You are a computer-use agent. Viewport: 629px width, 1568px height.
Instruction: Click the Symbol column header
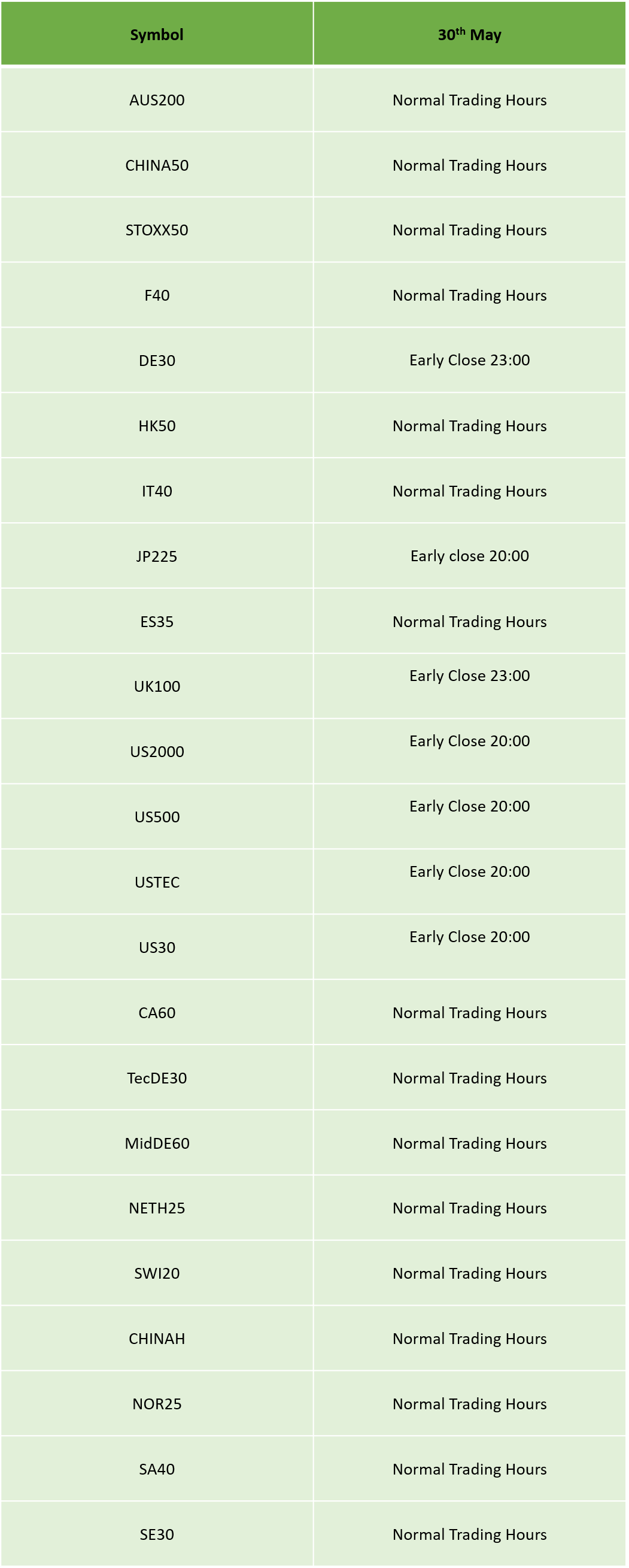pos(157,34)
